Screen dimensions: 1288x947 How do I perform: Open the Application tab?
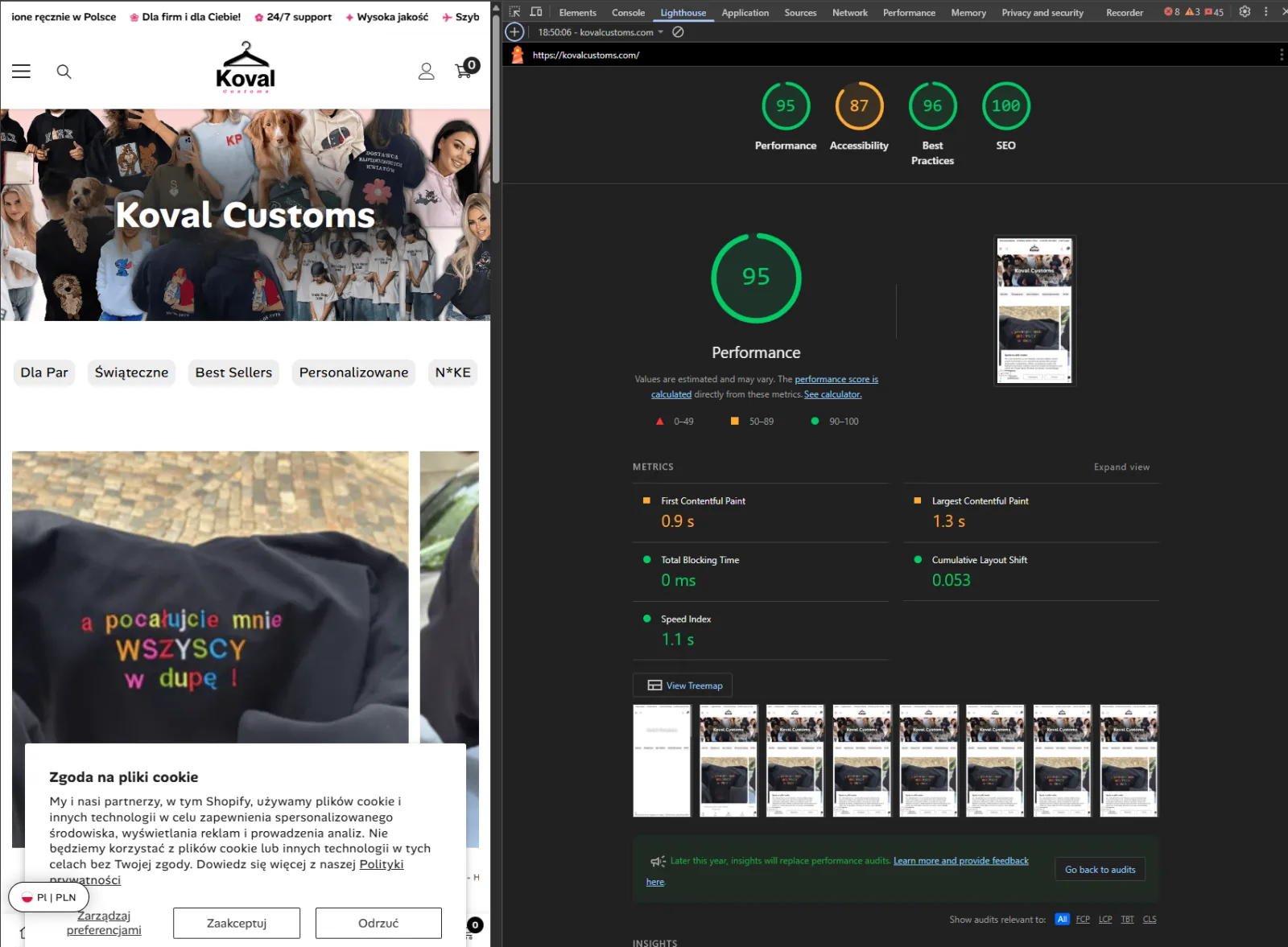[x=745, y=12]
